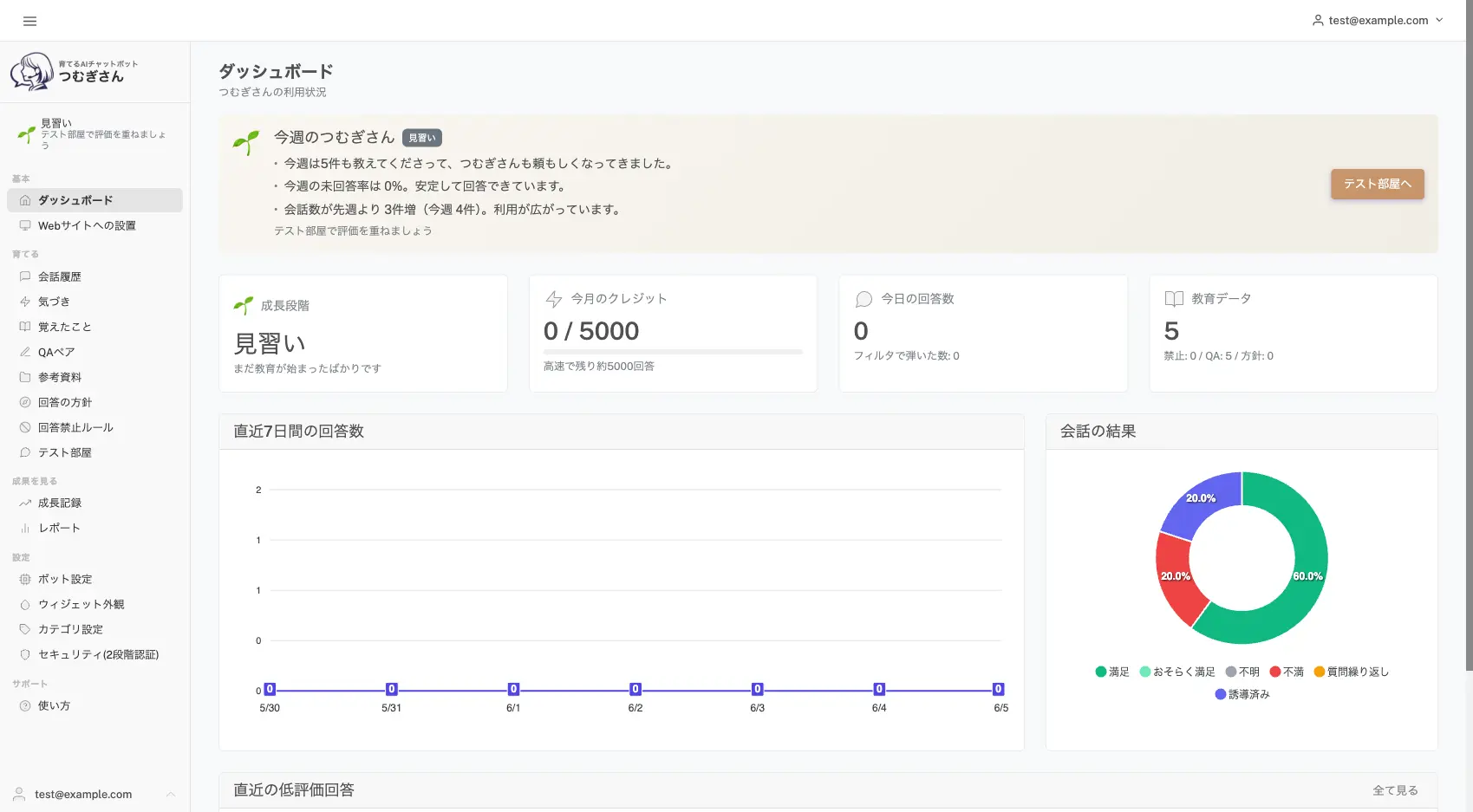
Task: Click the credit usage progress bar
Action: tap(673, 352)
